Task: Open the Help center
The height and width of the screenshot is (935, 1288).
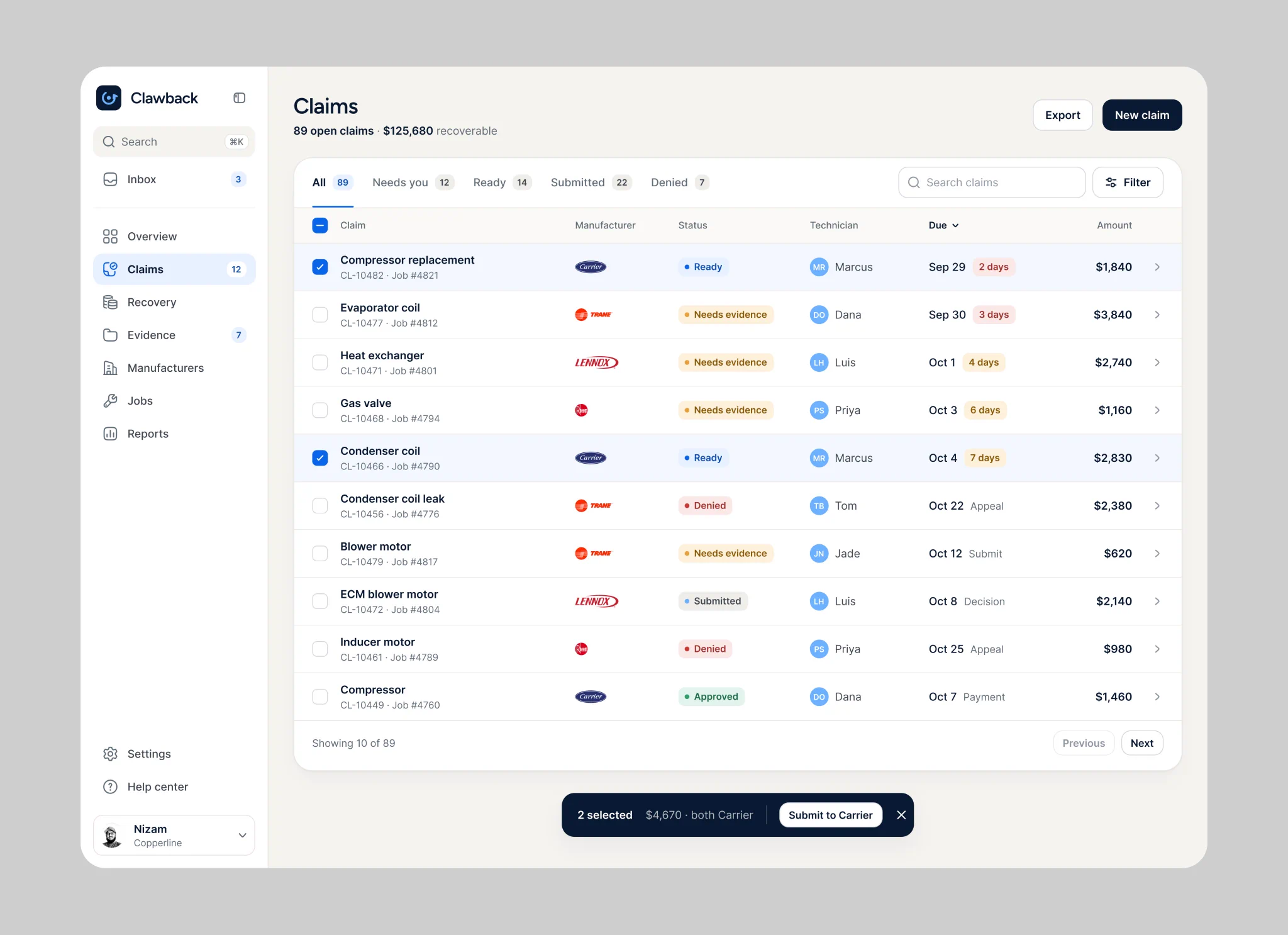Action: pos(174,787)
